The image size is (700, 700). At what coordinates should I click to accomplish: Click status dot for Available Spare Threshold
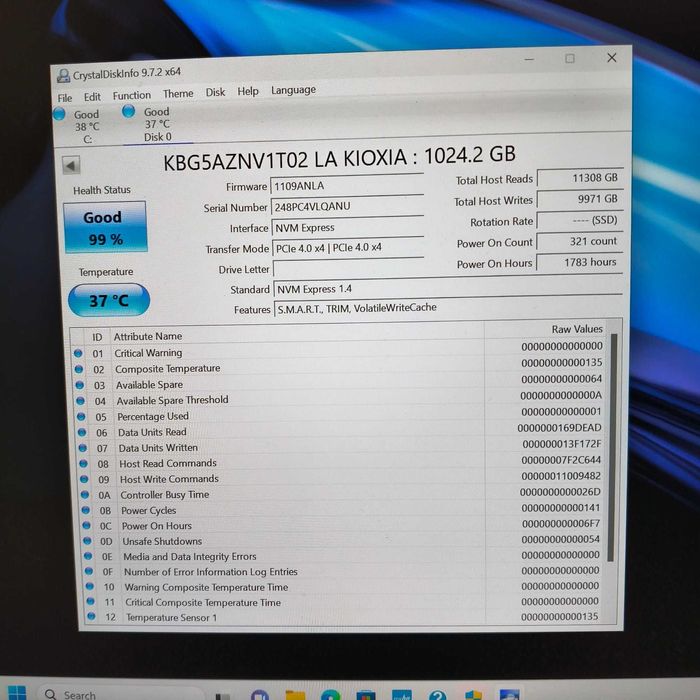point(80,401)
